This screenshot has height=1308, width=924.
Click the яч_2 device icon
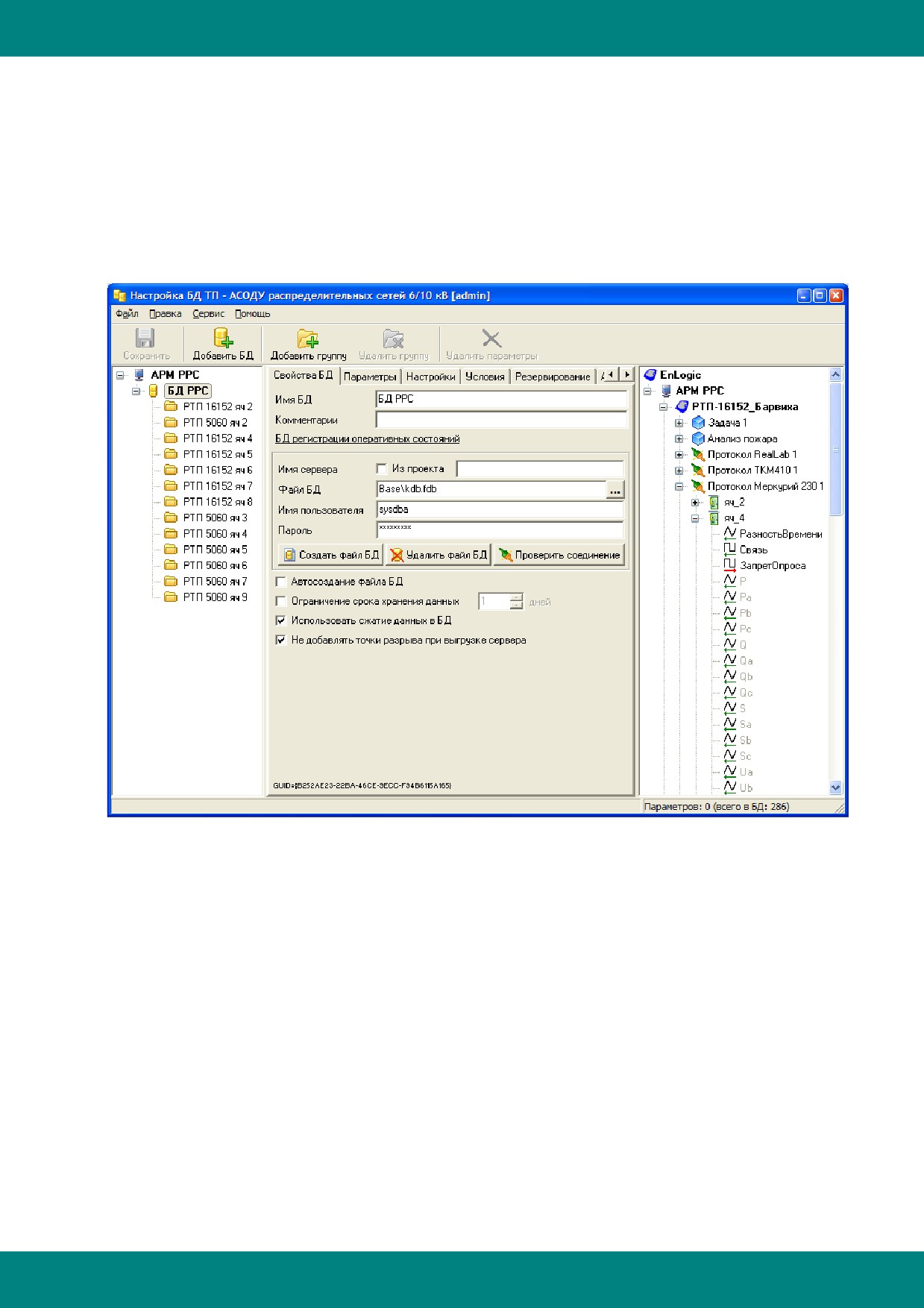[x=714, y=502]
